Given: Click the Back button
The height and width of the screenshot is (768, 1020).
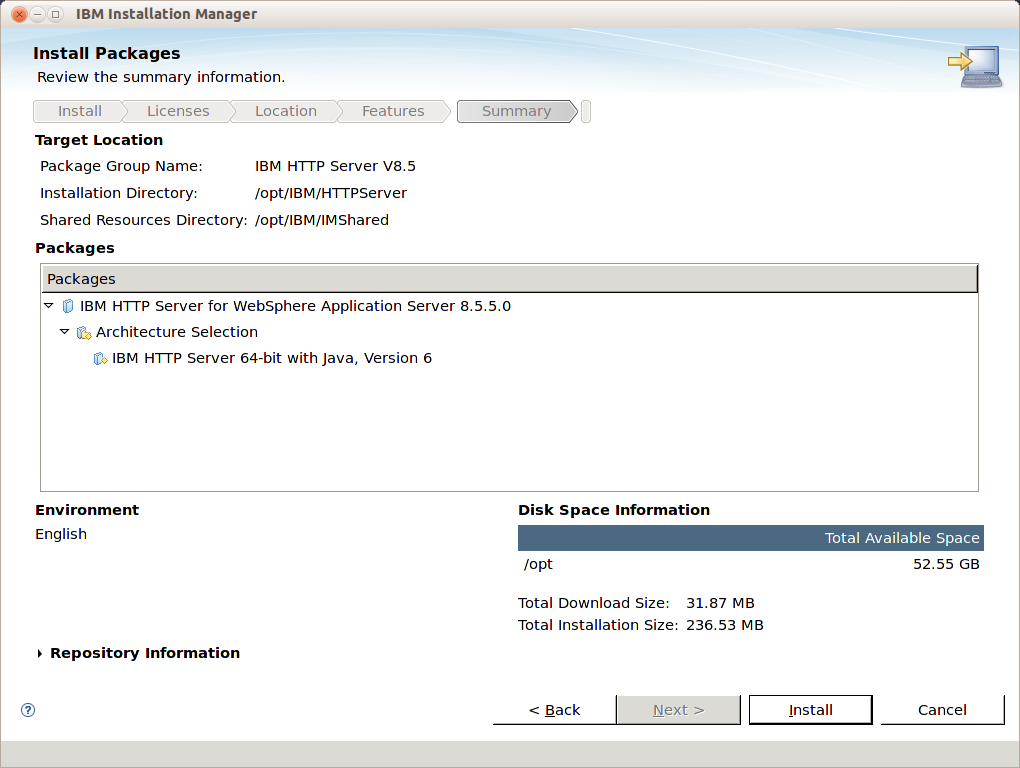Looking at the screenshot, I should coord(554,710).
